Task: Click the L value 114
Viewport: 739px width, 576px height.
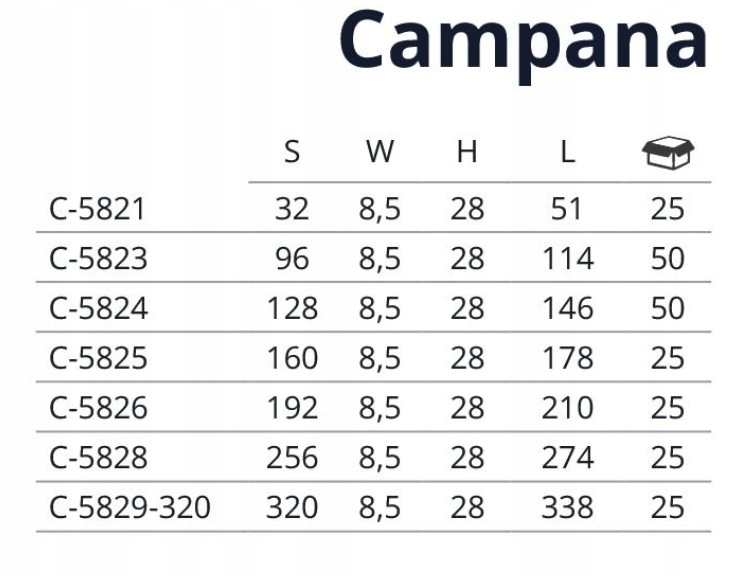Action: (x=568, y=259)
